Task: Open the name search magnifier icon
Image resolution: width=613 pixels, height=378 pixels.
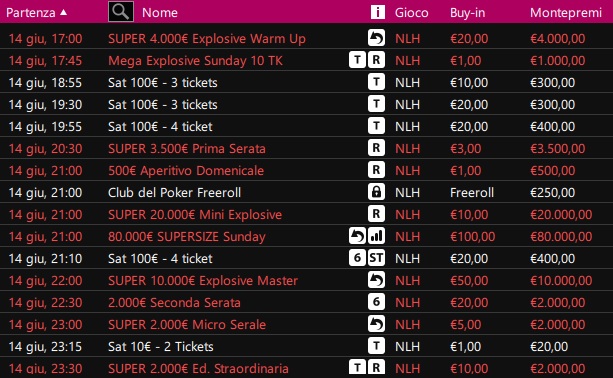Action: [x=121, y=12]
